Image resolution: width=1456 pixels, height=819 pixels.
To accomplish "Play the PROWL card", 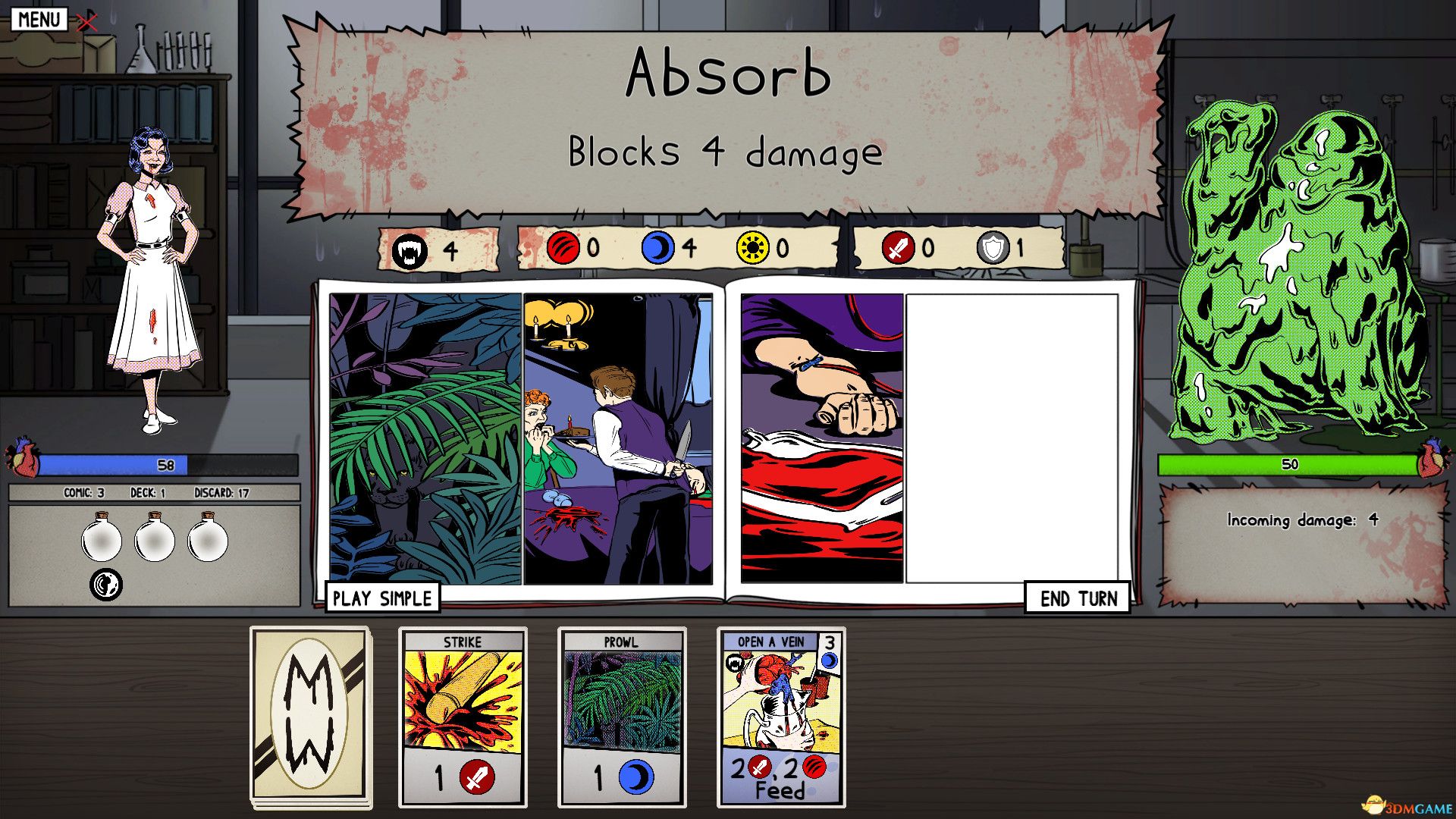I will tap(622, 717).
